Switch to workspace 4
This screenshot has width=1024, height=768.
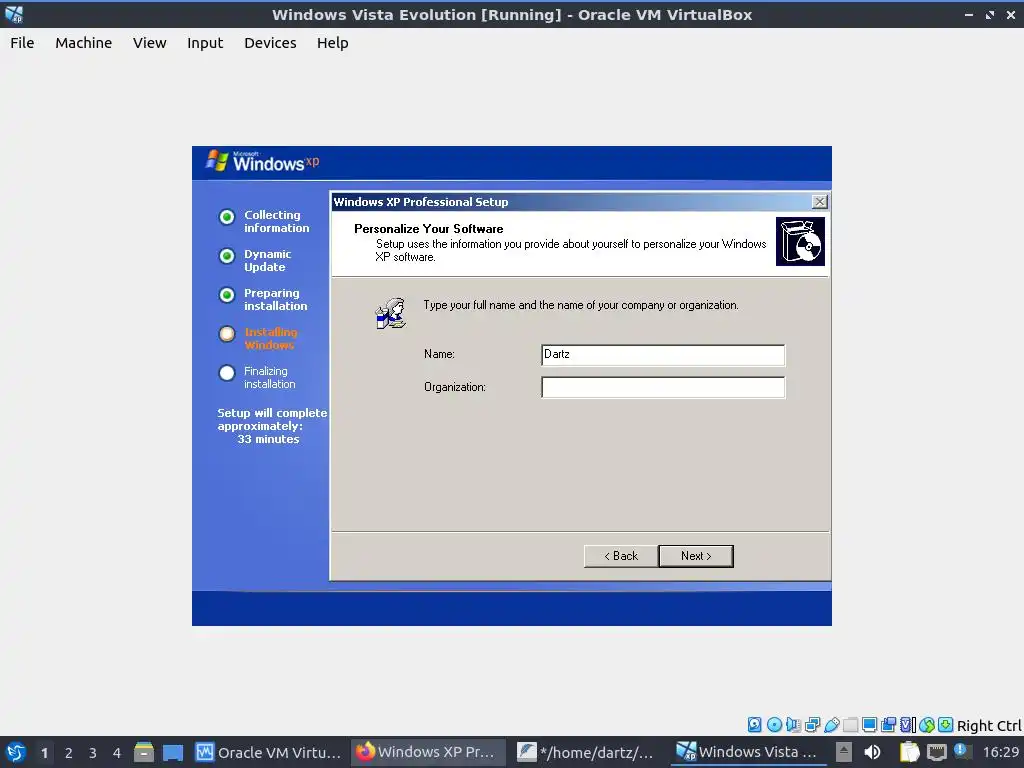pyautogui.click(x=117, y=753)
